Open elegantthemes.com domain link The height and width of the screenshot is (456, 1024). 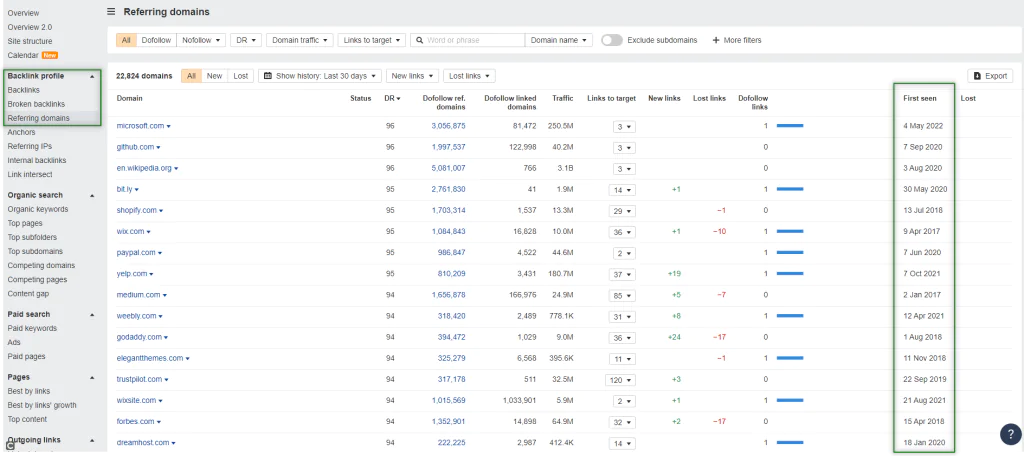pyautogui.click(x=150, y=358)
